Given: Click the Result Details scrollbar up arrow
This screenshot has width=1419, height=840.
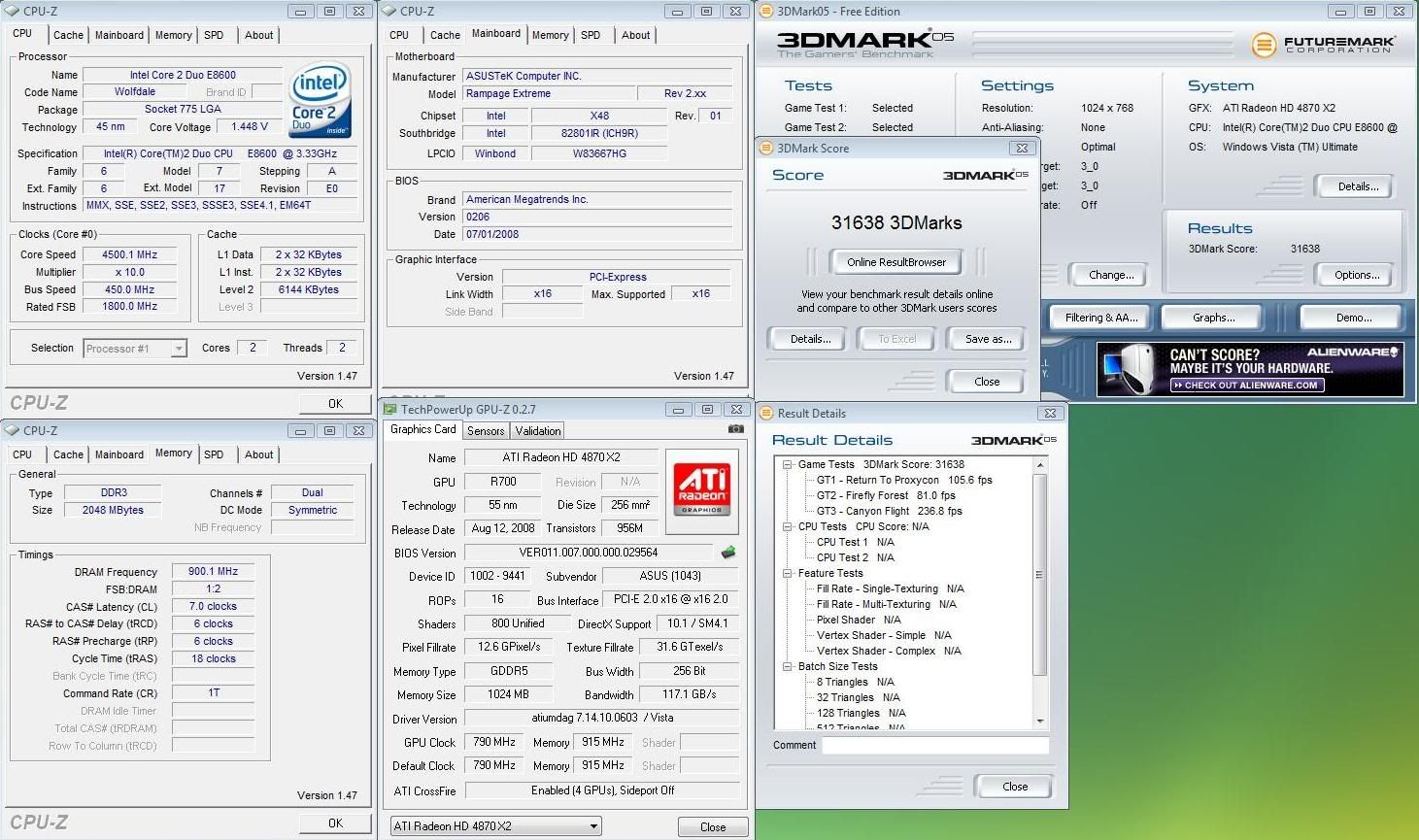Looking at the screenshot, I should [1040, 465].
